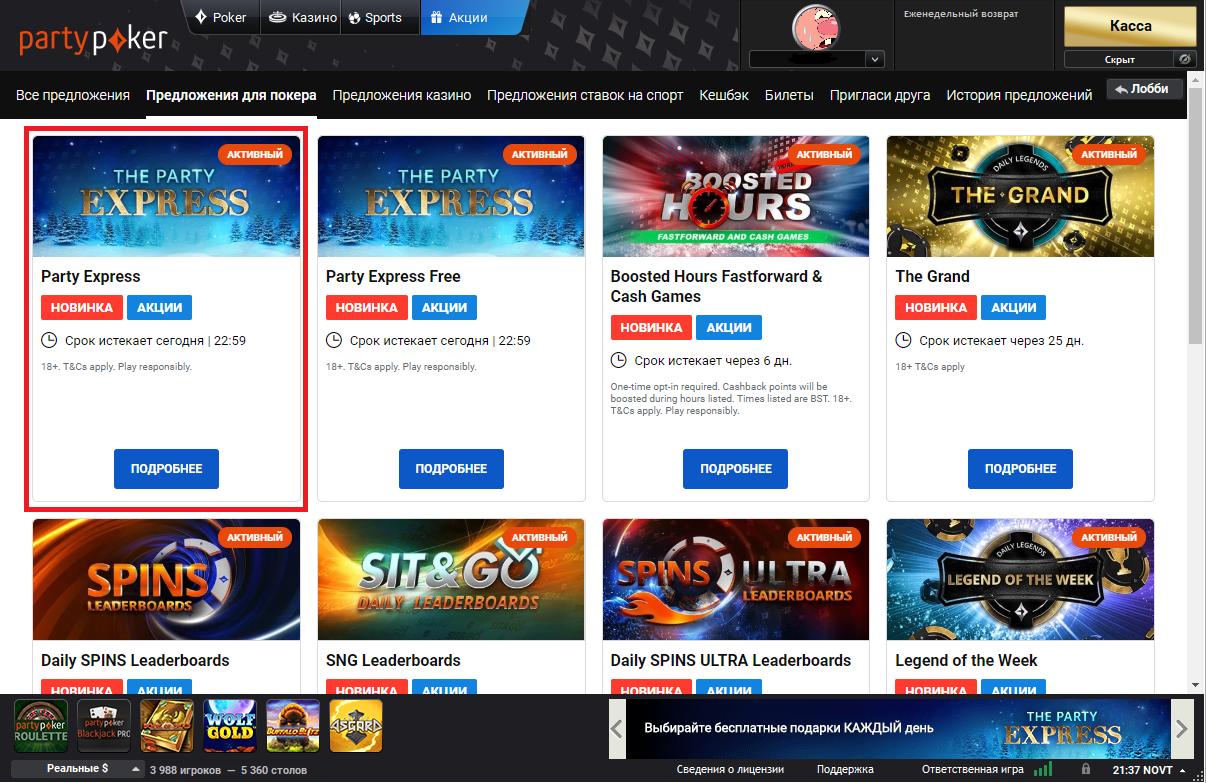
Task: Click clock icon on The Grand card
Action: (904, 341)
